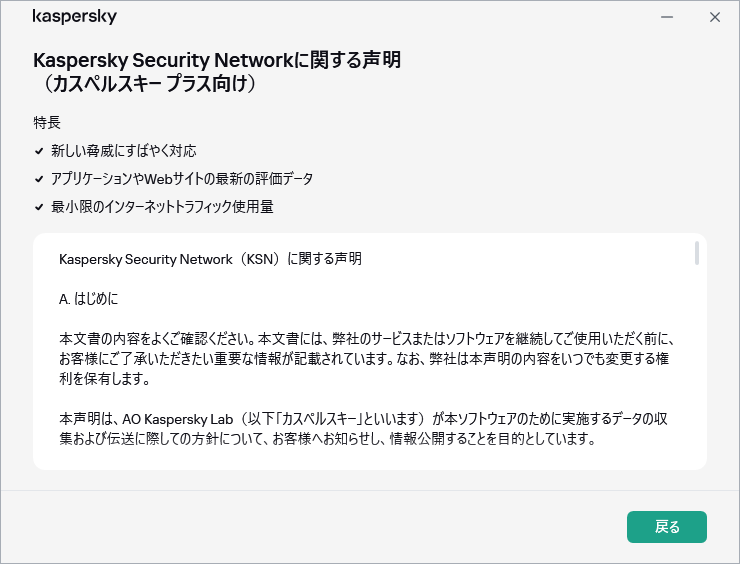Click the checkmark beside 最小限のインターネットトラフィック使用量
740x564 pixels.
[x=39, y=207]
